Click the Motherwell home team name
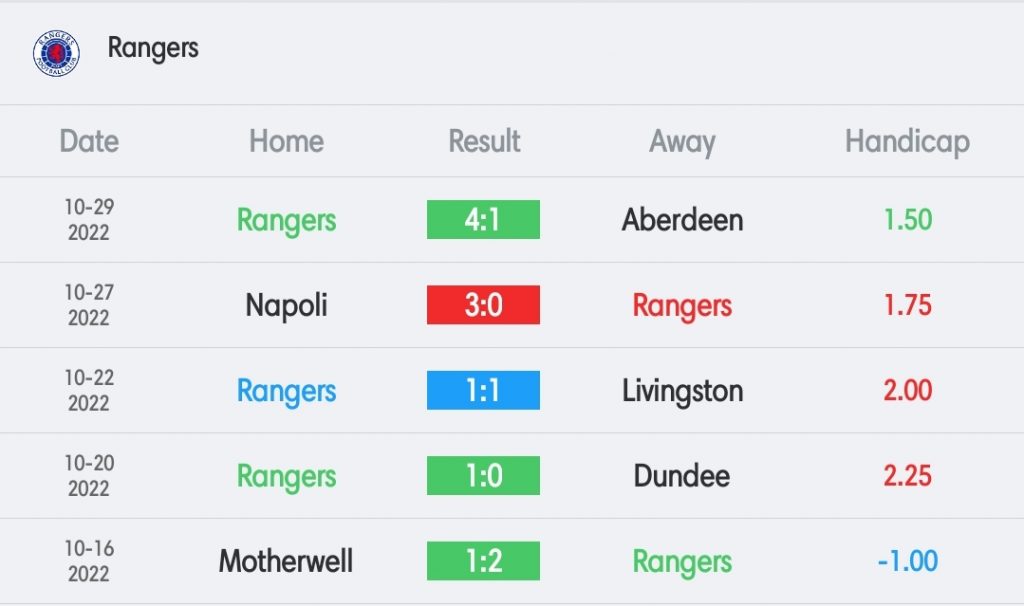This screenshot has height=606, width=1024. 286,562
